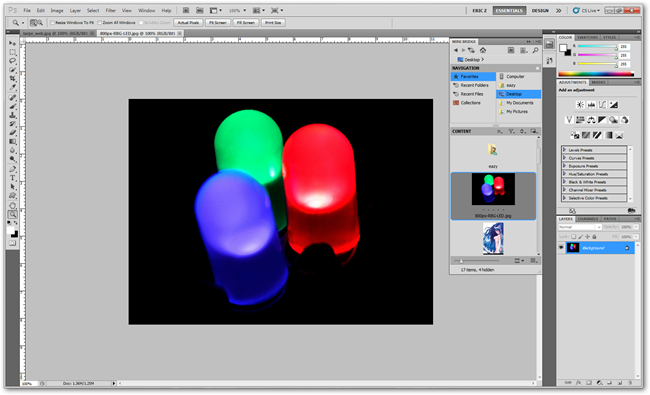Add a Color Balance adjustment
Screen dimensions: 650x395
(591, 120)
